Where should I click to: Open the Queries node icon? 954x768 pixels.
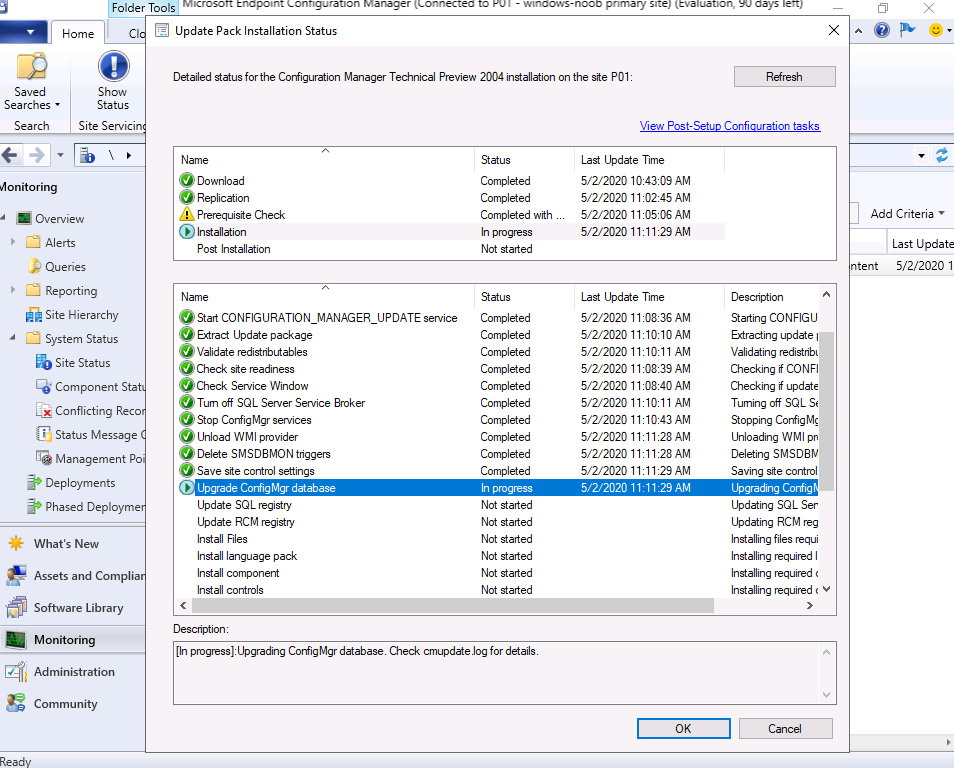coord(34,267)
